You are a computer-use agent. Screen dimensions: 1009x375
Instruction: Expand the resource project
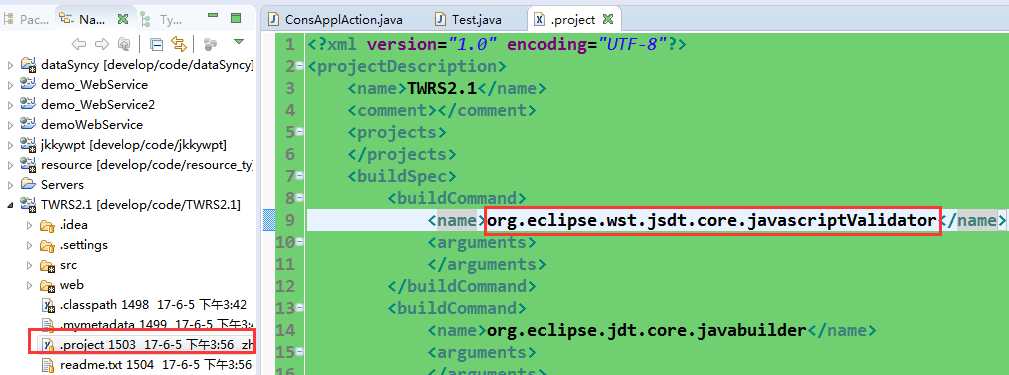pos(10,165)
